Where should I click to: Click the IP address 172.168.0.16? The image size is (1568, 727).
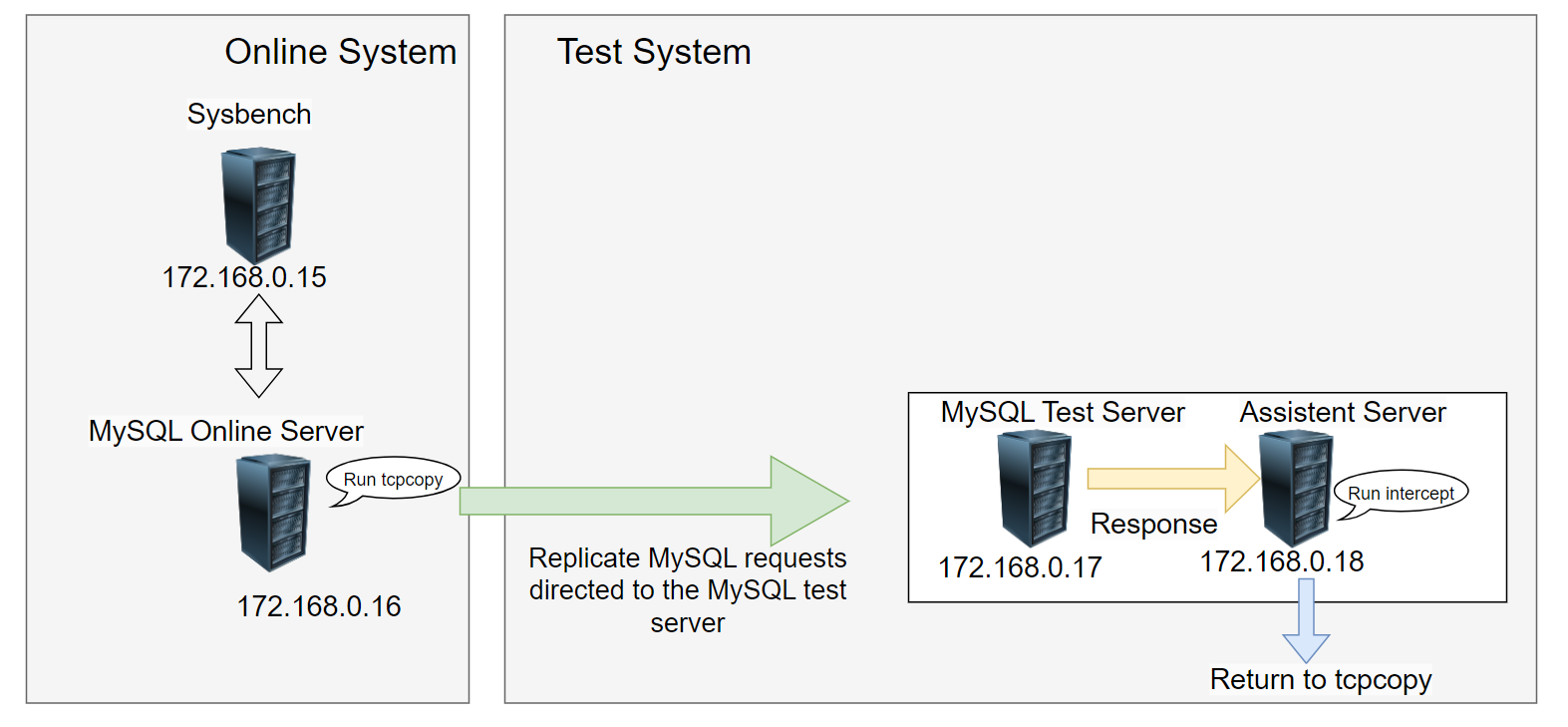(319, 606)
